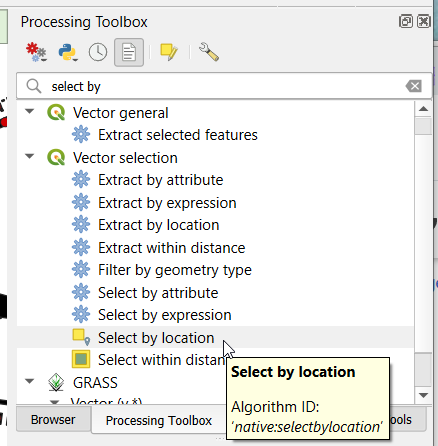The height and width of the screenshot is (446, 438).
Task: Open processing Options wrench icon
Action: [209, 52]
